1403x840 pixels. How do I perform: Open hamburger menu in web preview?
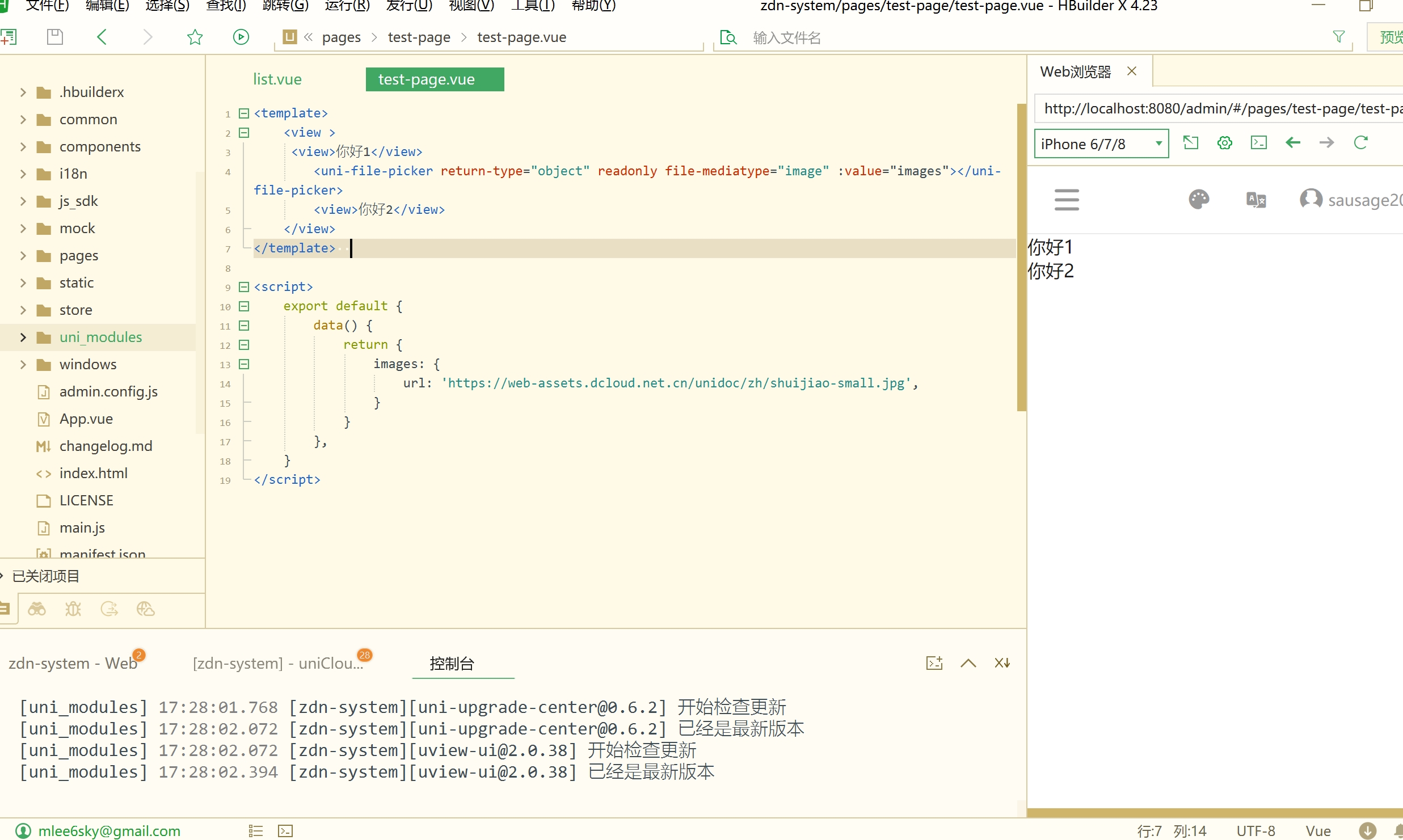(1066, 200)
